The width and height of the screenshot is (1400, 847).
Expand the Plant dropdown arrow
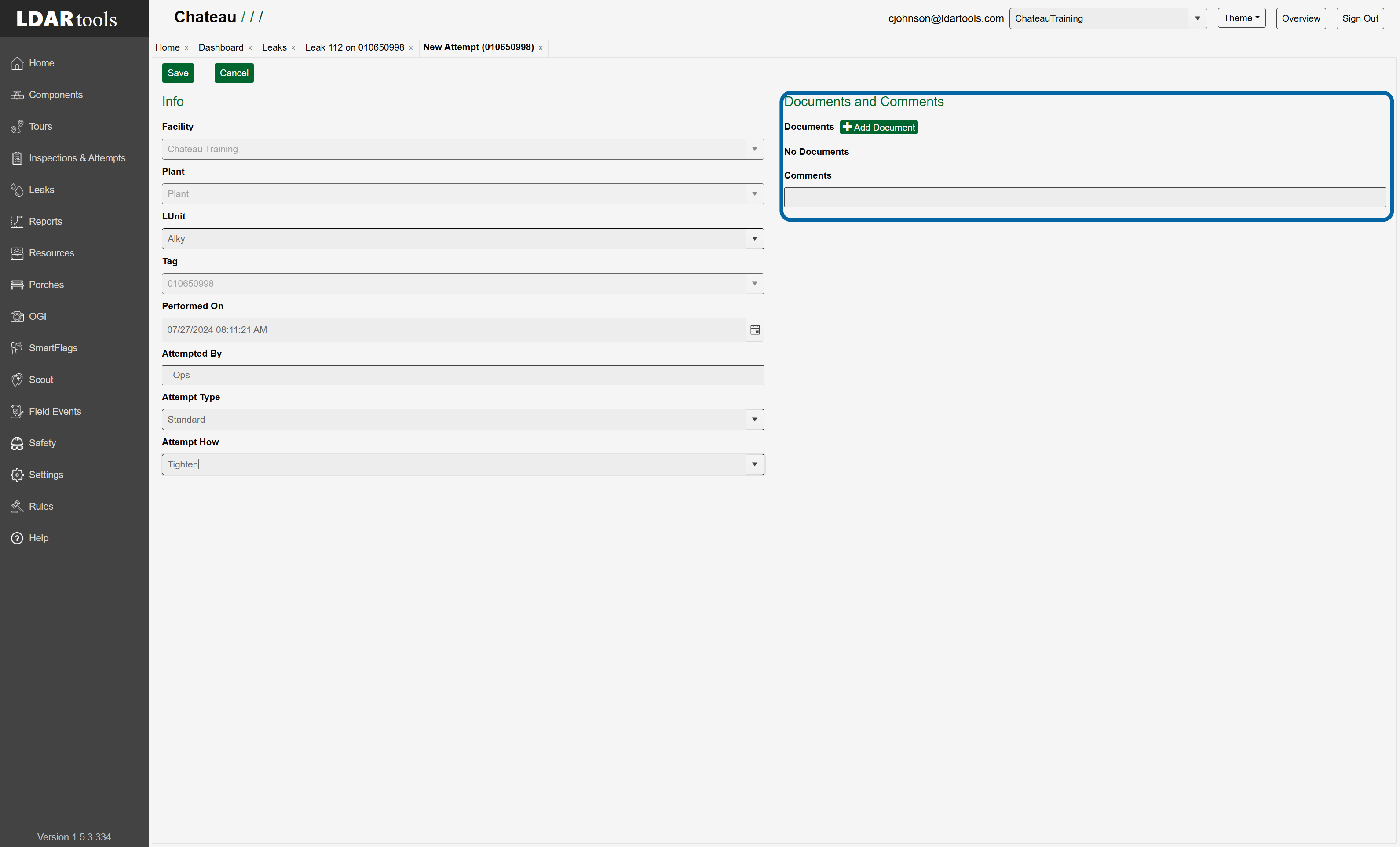(755, 193)
